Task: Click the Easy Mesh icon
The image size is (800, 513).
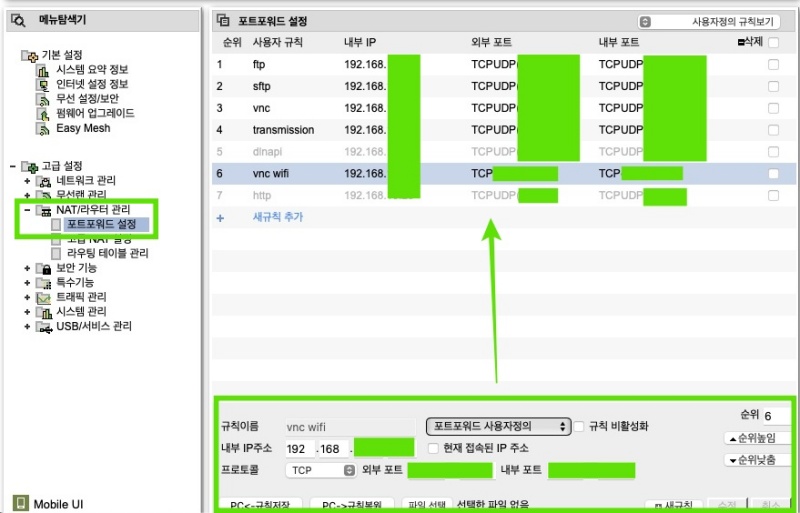Action: click(43, 128)
